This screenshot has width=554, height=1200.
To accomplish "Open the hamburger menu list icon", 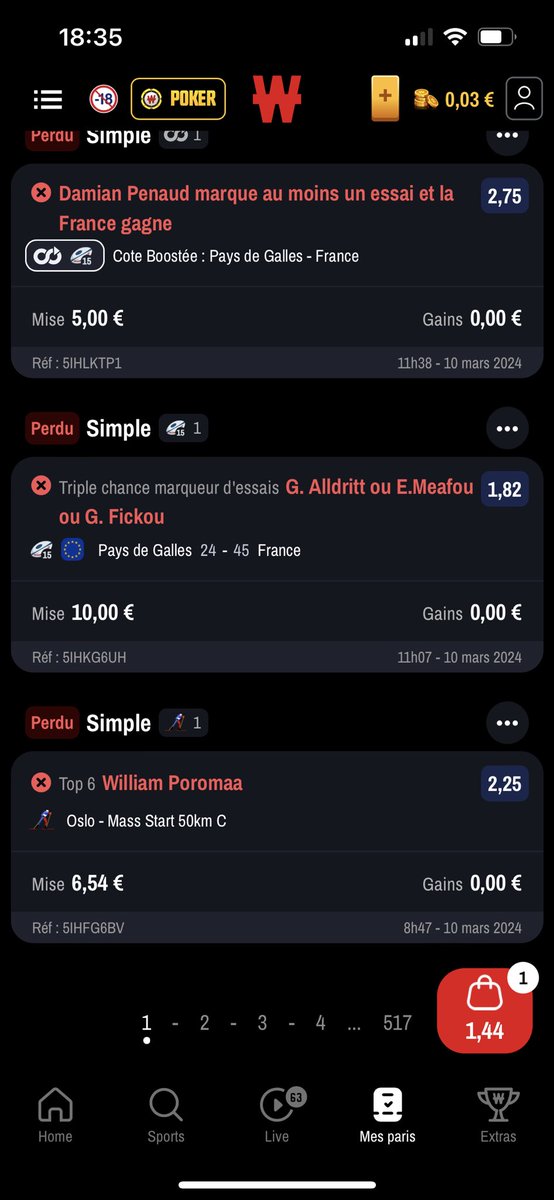I will (x=47, y=99).
